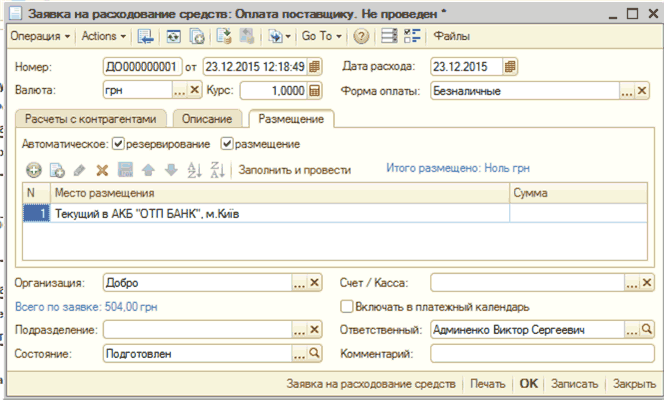Enable Включать в платежный календарь

click(x=347, y=307)
